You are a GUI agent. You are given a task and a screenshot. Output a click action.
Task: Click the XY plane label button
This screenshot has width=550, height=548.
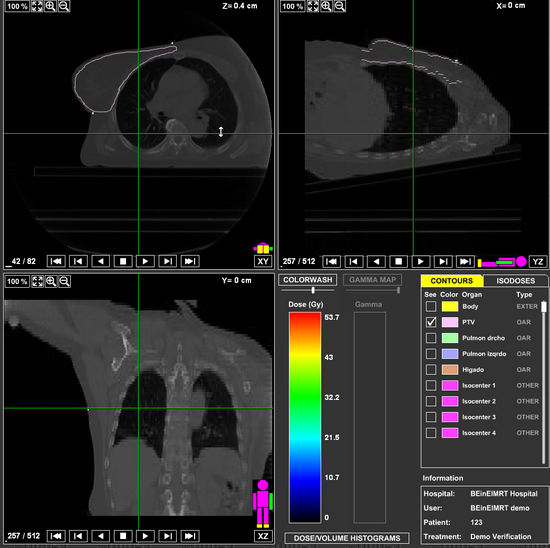(x=263, y=261)
